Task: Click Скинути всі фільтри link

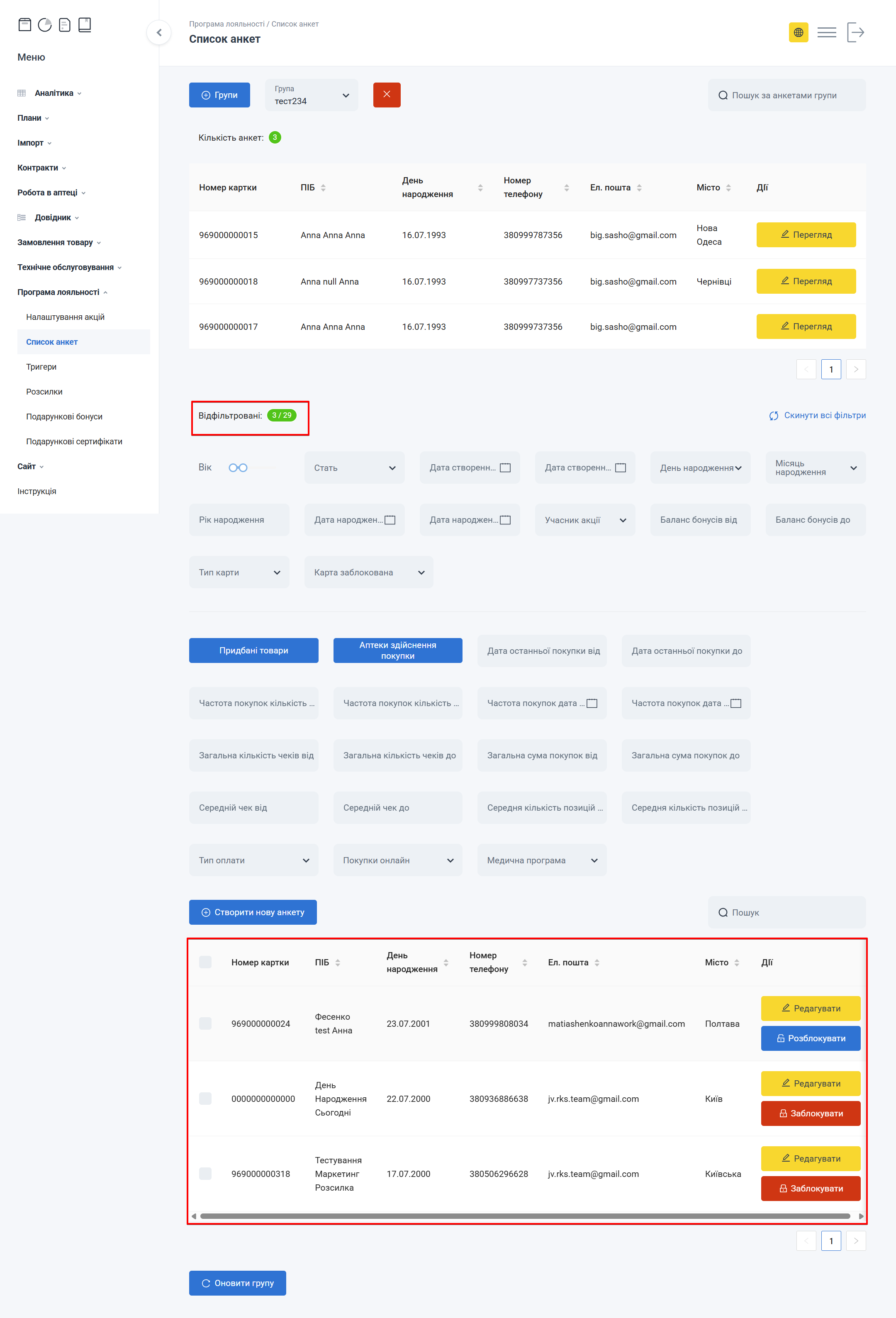Action: [x=817, y=415]
